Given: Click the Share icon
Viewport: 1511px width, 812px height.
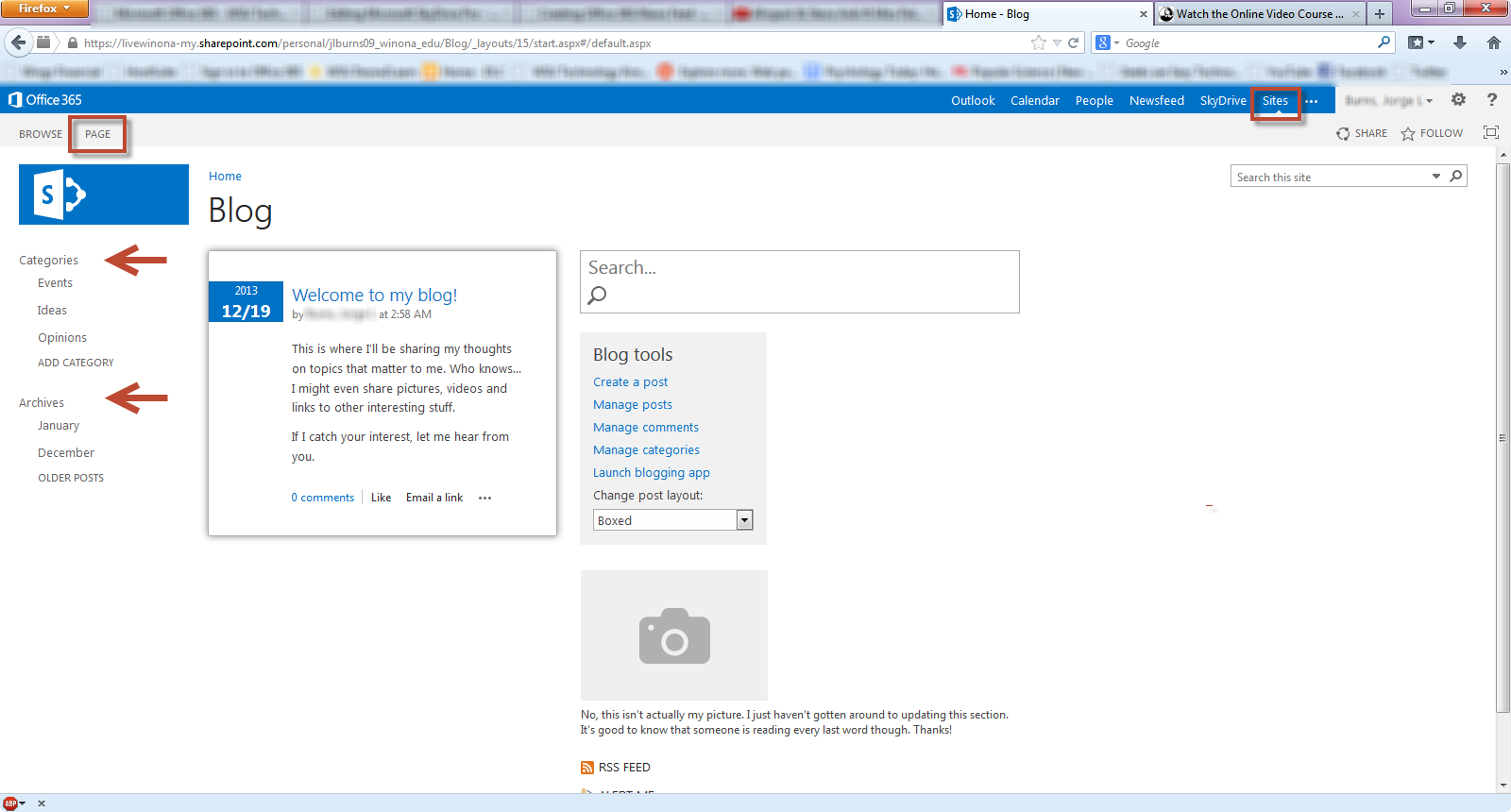Looking at the screenshot, I should coord(1343,134).
